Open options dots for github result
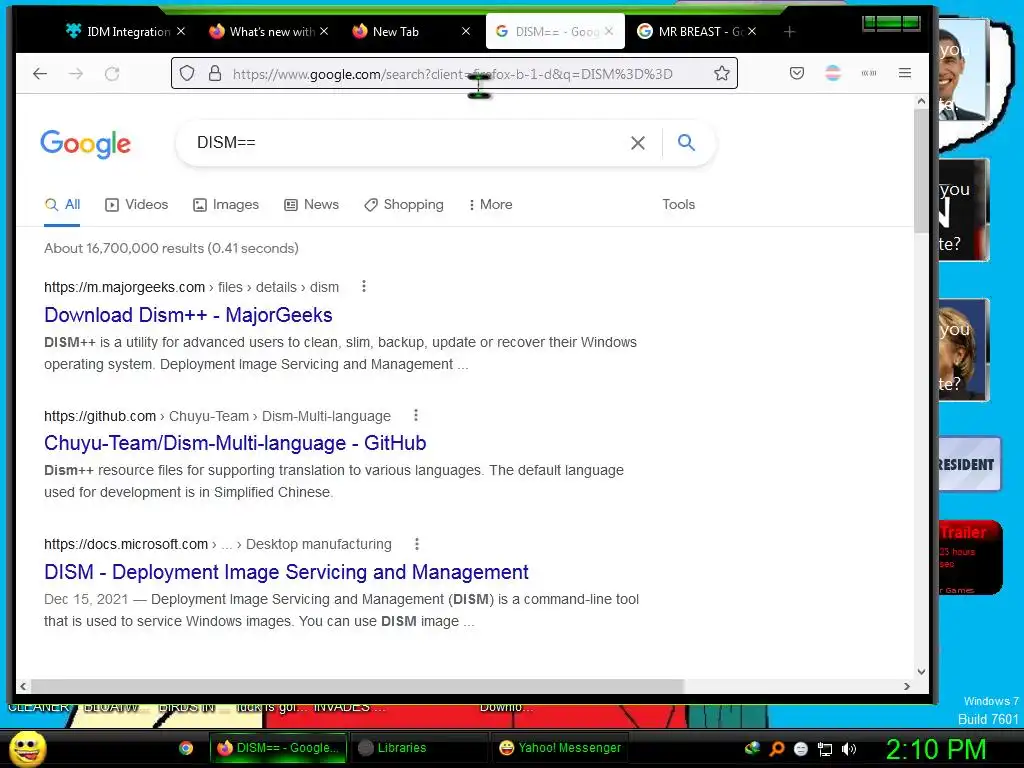Image resolution: width=1024 pixels, height=768 pixels. (416, 415)
